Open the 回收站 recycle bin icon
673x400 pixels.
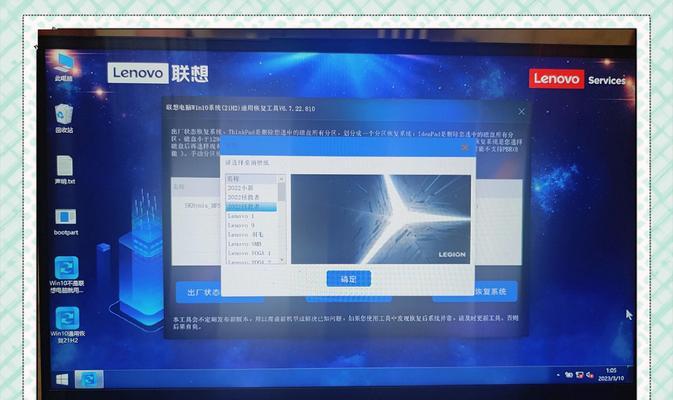(x=64, y=118)
